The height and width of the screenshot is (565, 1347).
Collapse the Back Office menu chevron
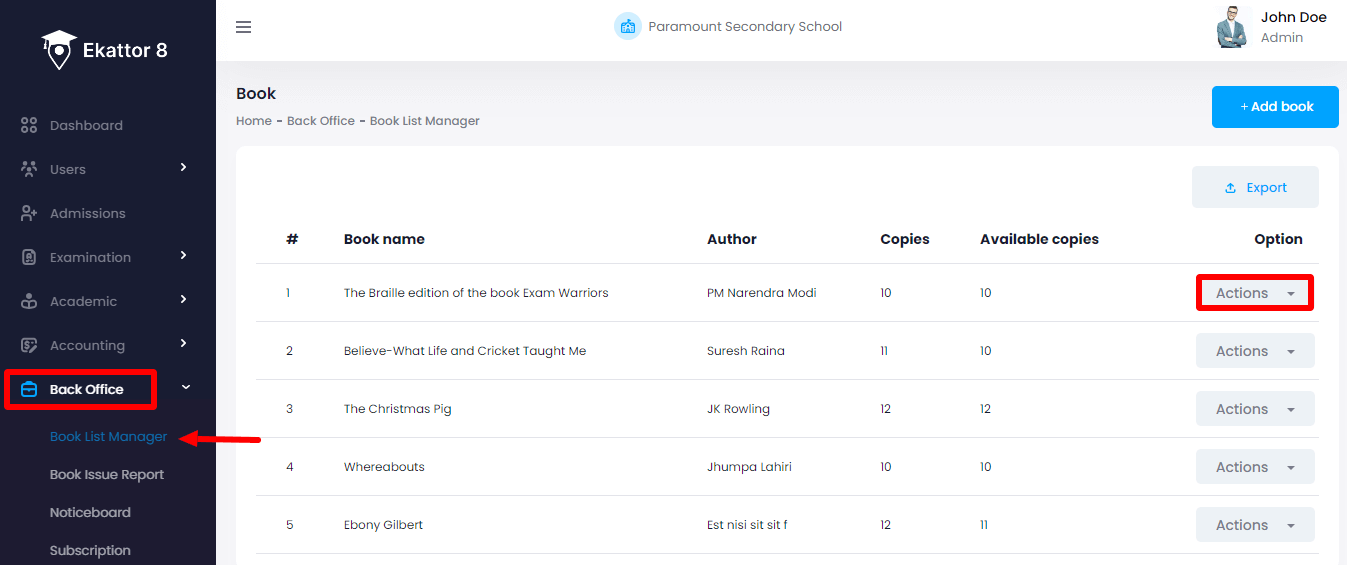[185, 388]
